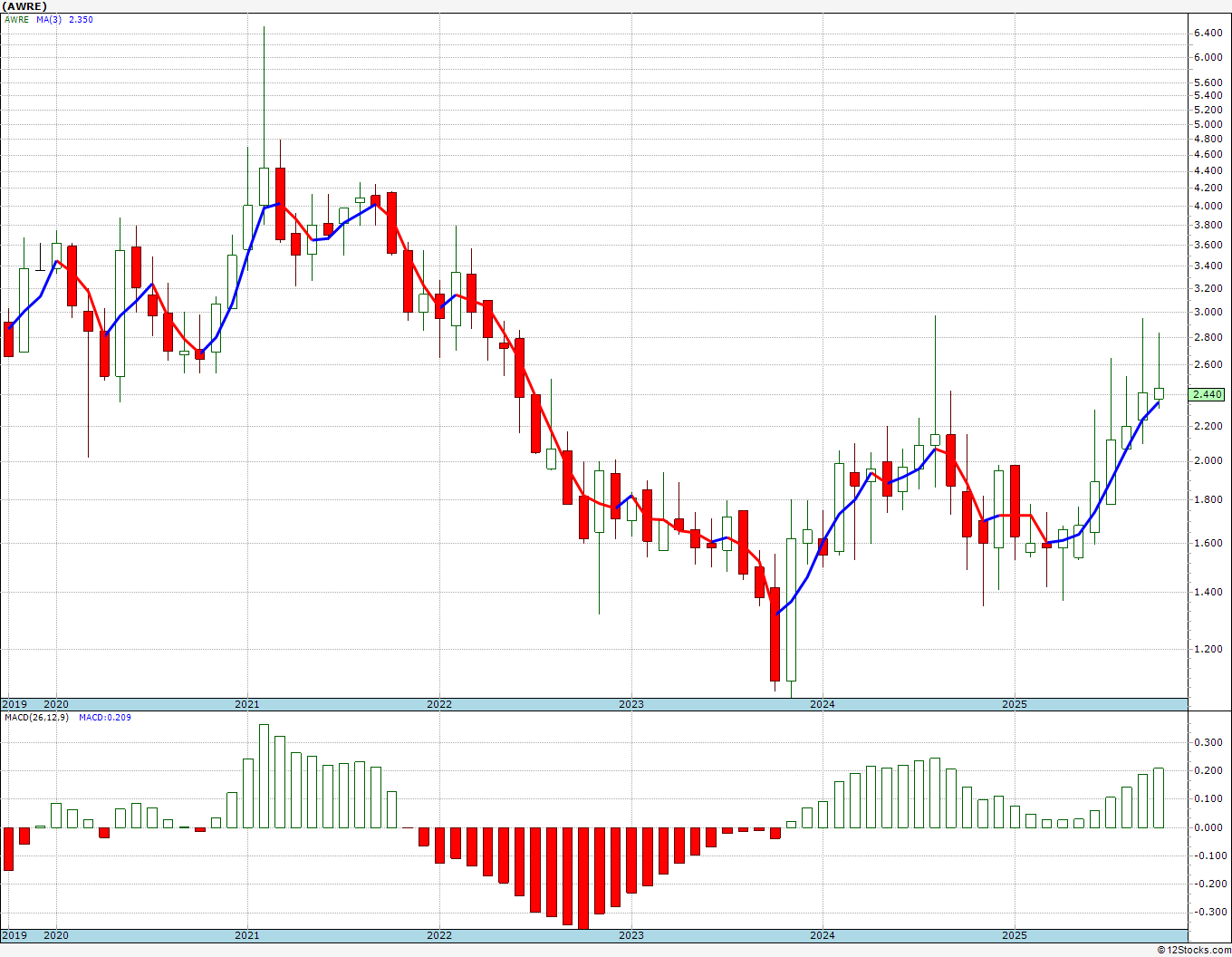
Task: Click the deepest red MACD bar in late 2022
Action: pos(583,877)
